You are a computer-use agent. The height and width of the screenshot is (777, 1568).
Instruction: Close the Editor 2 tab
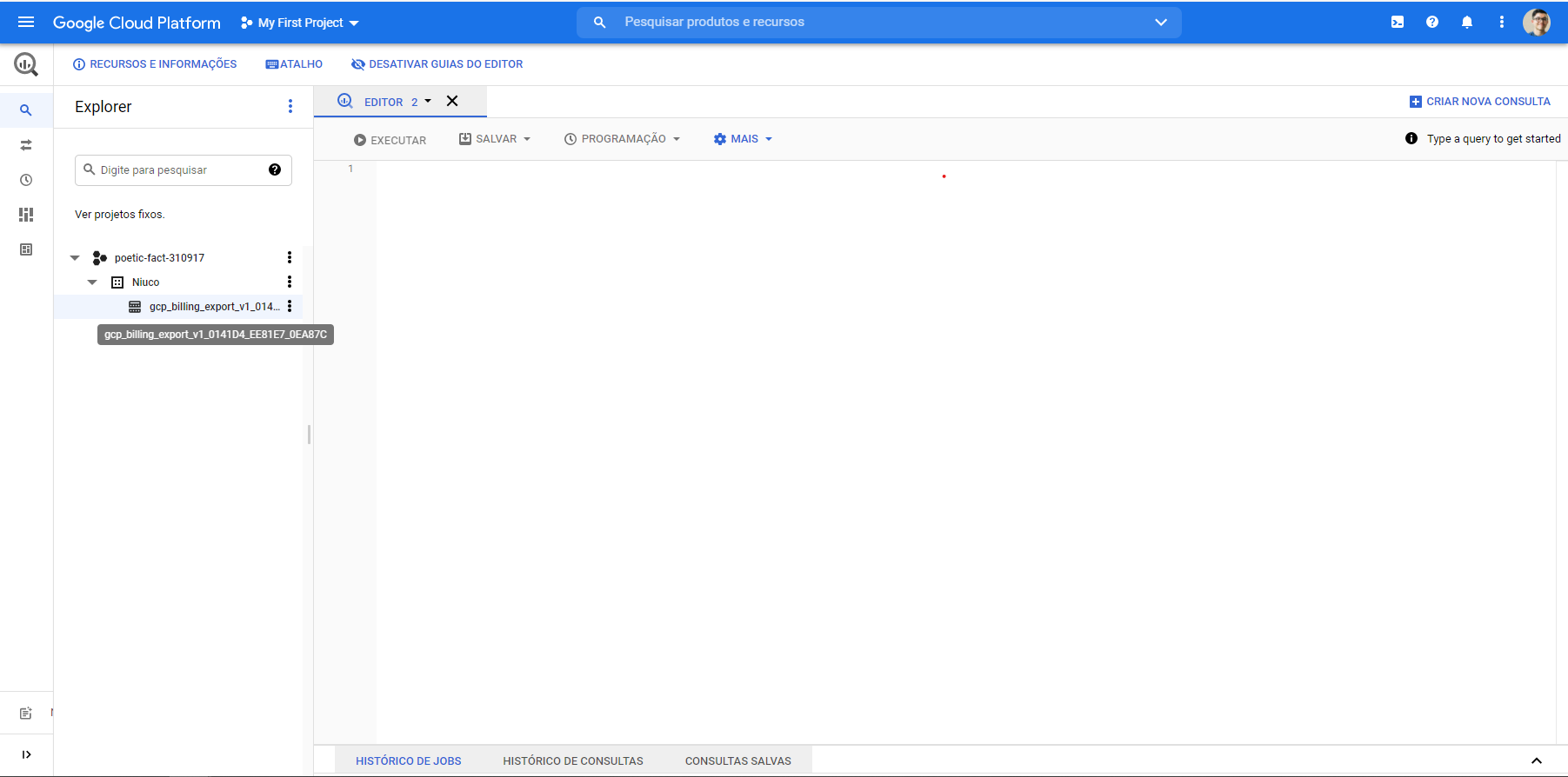coord(452,101)
